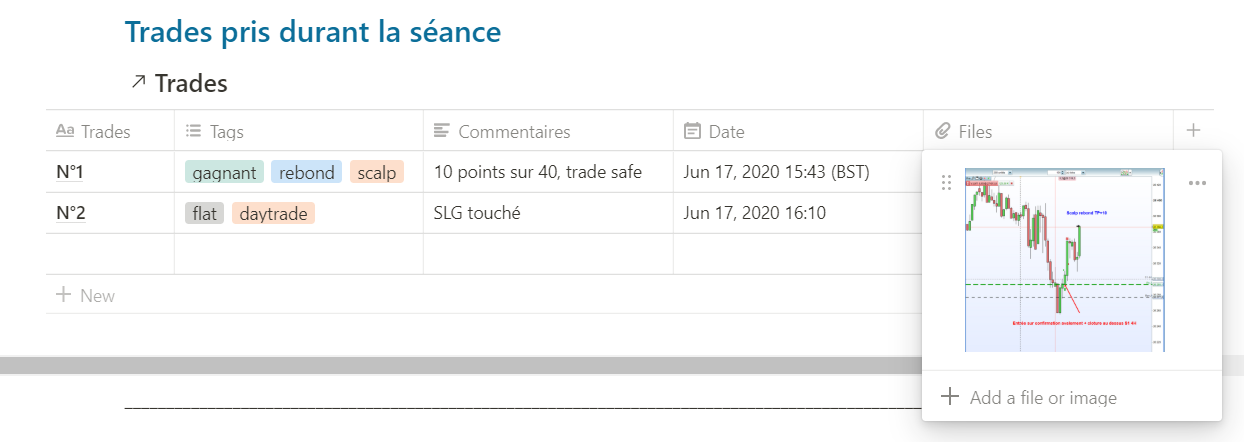
Task: Open the Tags column header menu
Action: point(226,131)
